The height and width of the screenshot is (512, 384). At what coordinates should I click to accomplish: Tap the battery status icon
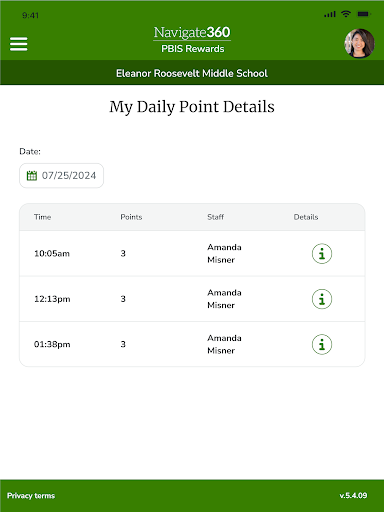tap(364, 14)
